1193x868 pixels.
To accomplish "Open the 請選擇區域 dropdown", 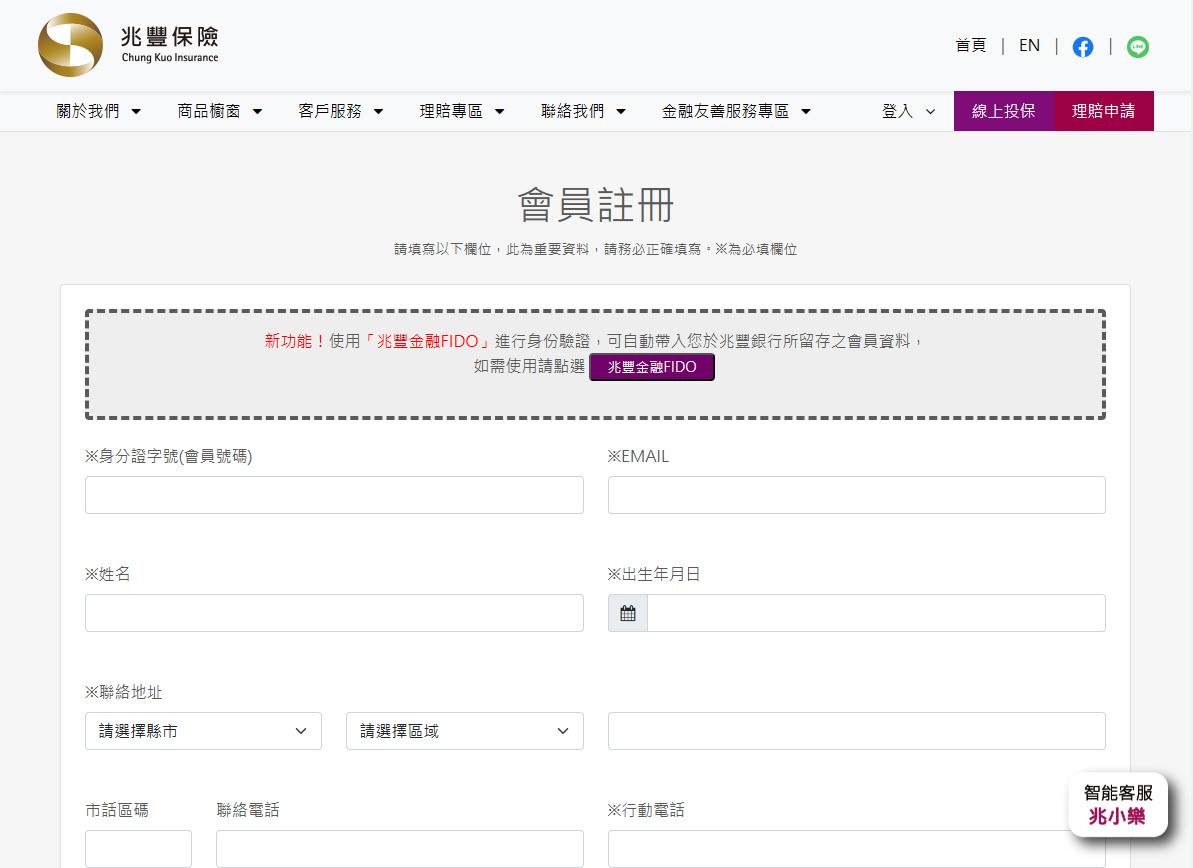I will tap(465, 731).
